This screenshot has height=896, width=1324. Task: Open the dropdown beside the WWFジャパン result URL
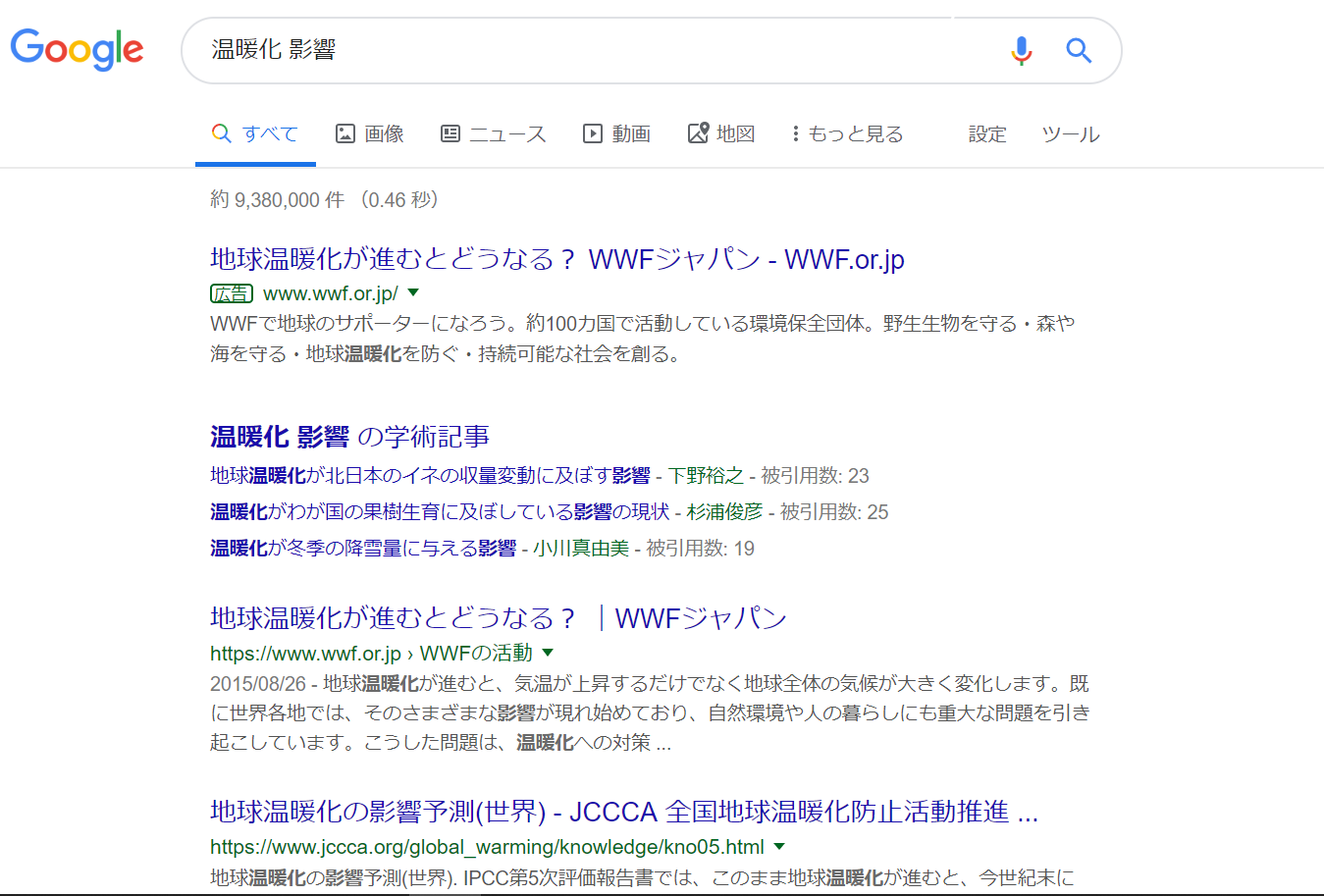click(548, 652)
